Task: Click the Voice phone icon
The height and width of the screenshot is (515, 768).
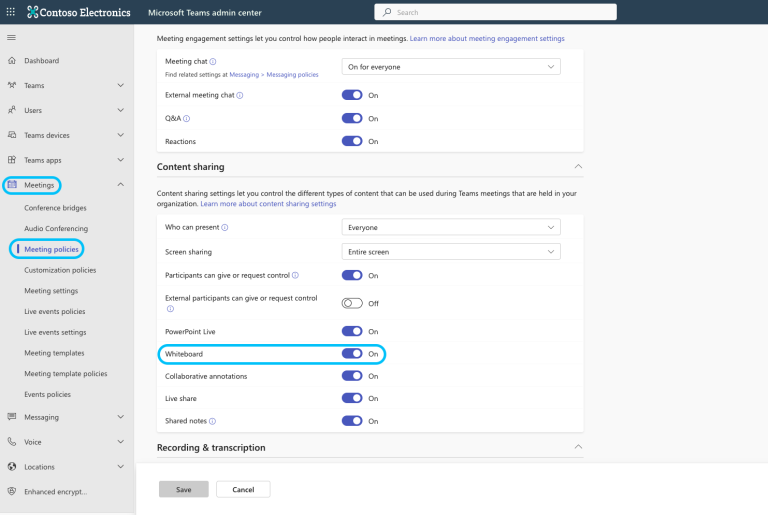Action: (12, 441)
